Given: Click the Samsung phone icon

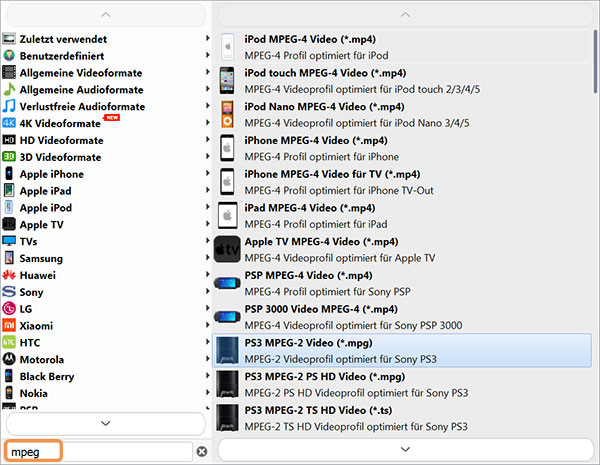Looking at the screenshot, I should (x=9, y=258).
